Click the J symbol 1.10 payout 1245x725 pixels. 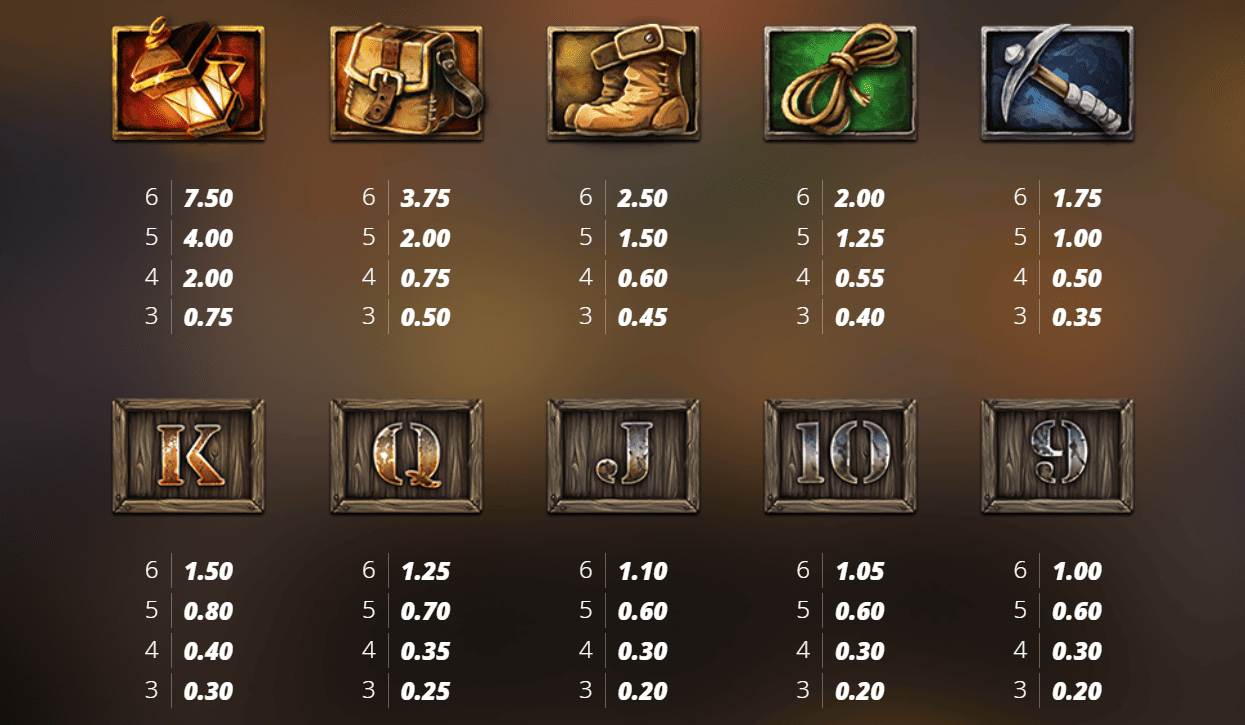pyautogui.click(x=642, y=571)
